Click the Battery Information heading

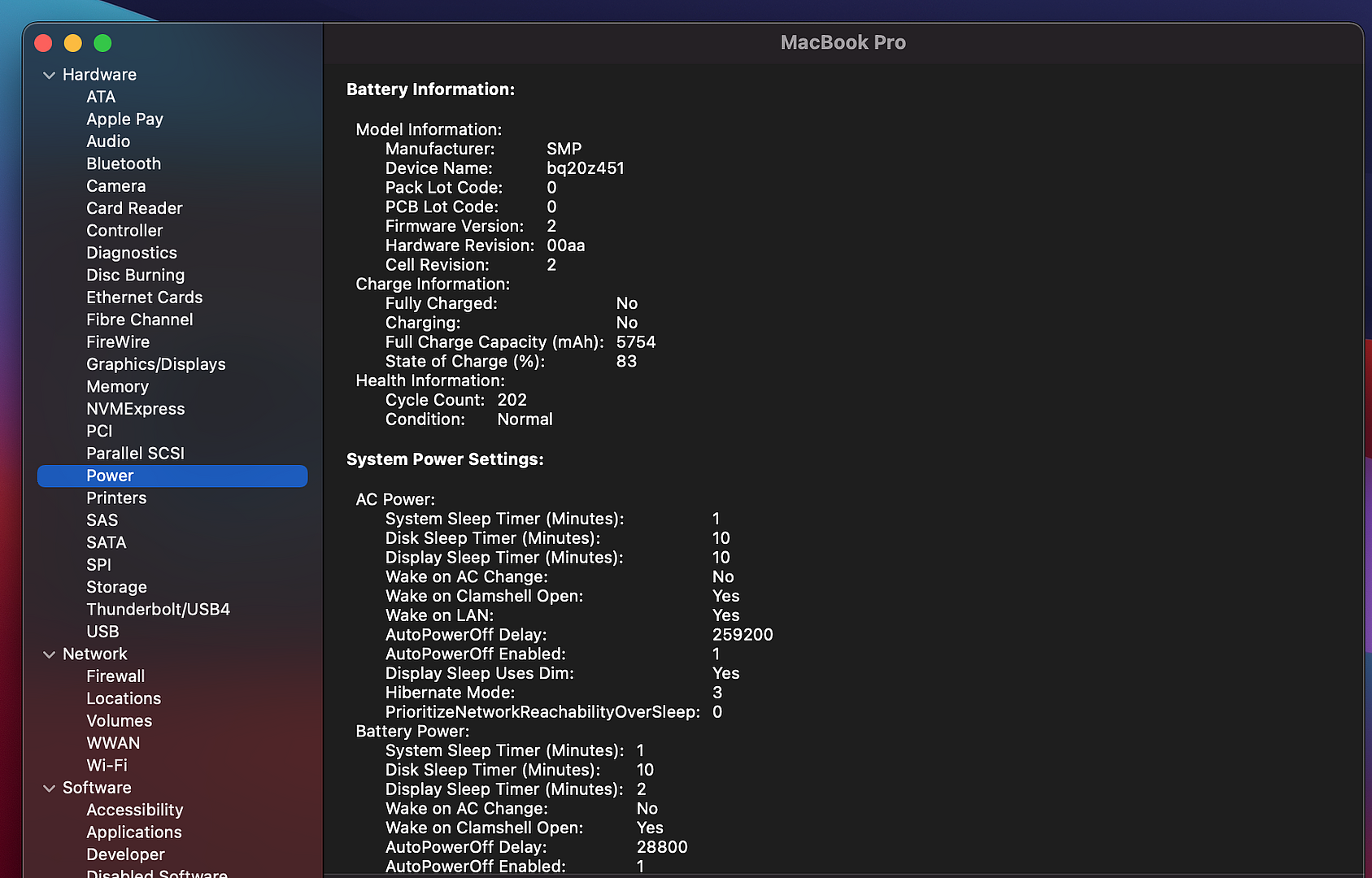pyautogui.click(x=430, y=89)
